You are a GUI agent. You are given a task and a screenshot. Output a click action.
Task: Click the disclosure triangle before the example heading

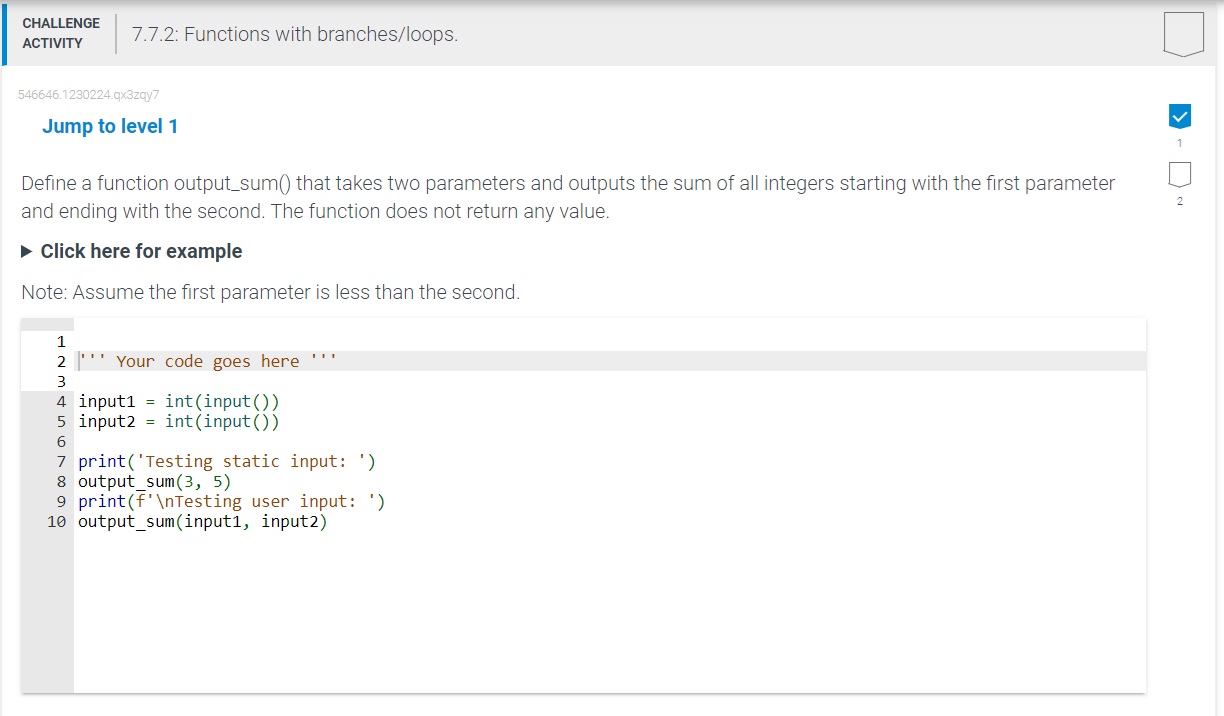[x=25, y=251]
